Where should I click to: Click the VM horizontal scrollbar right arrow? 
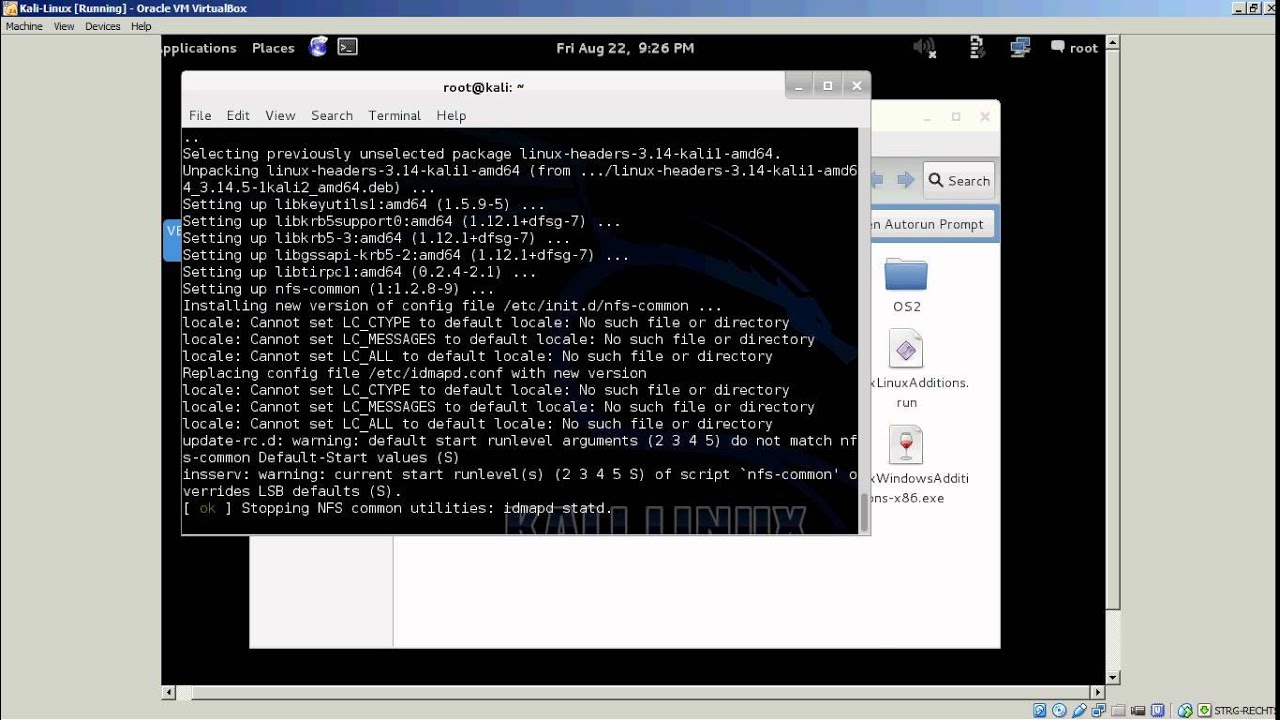pos(1097,692)
